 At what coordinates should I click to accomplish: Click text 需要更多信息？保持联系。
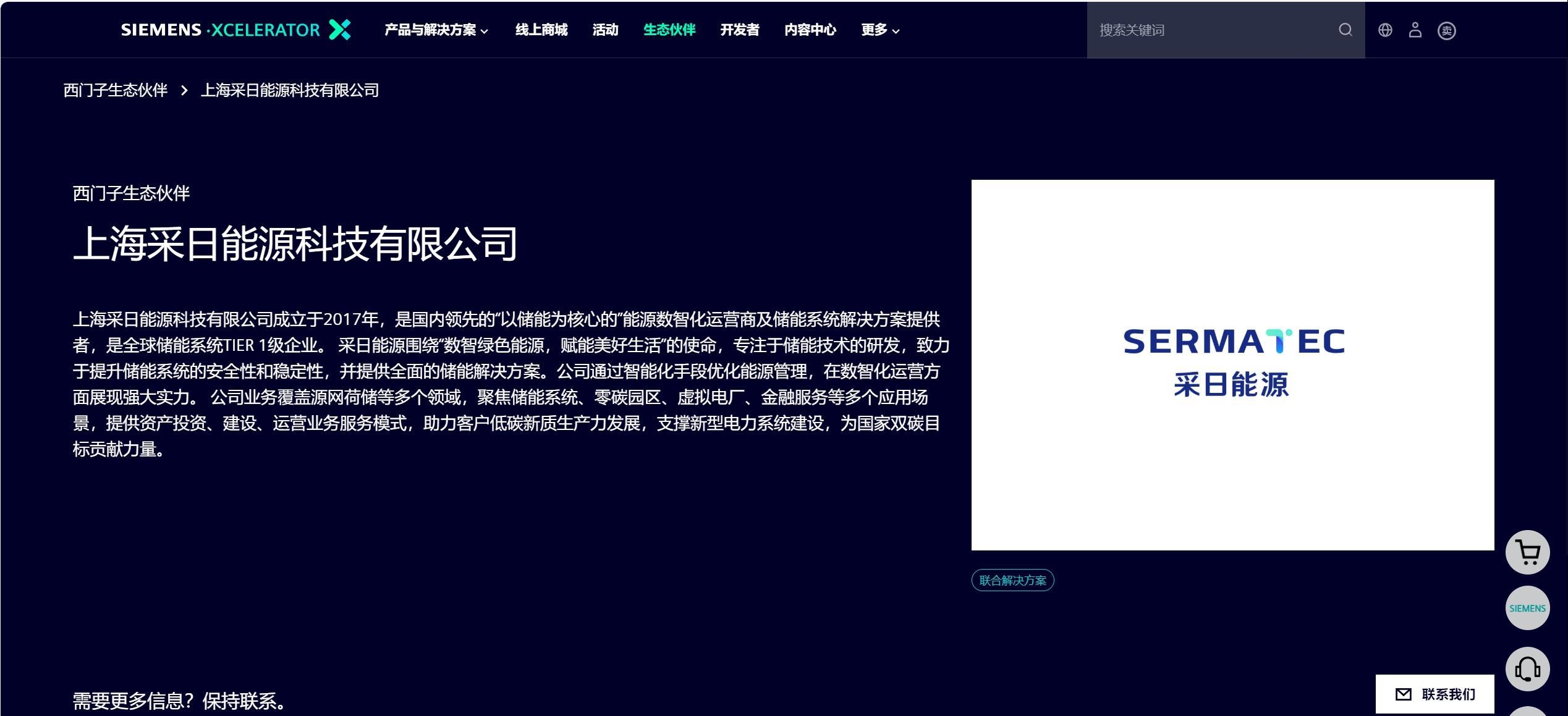tap(180, 701)
